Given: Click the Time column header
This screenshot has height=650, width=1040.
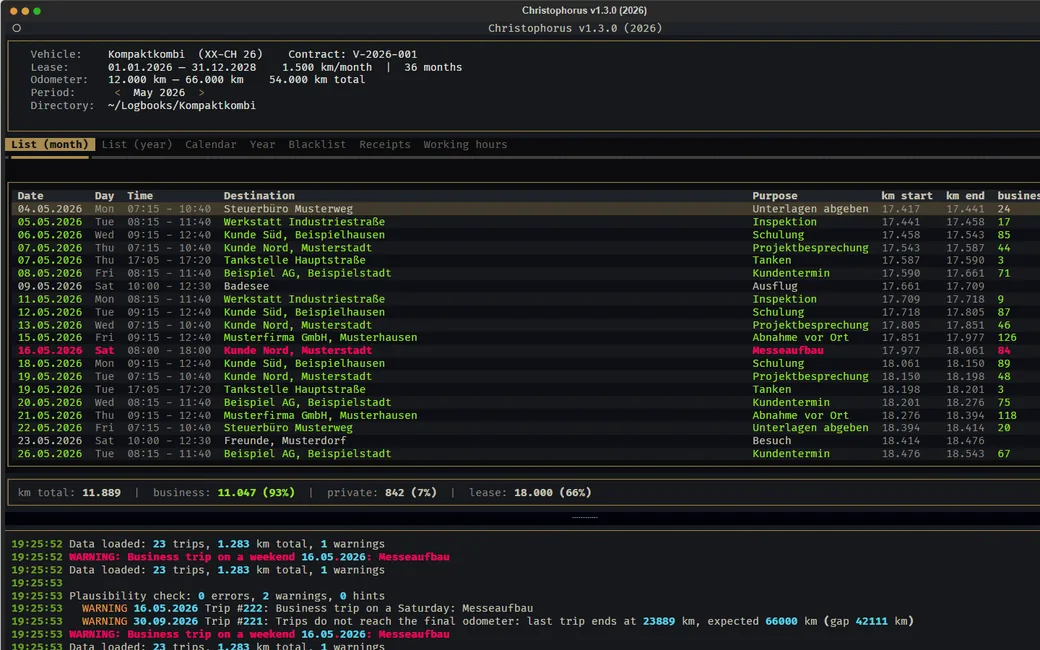Looking at the screenshot, I should tap(140, 196).
